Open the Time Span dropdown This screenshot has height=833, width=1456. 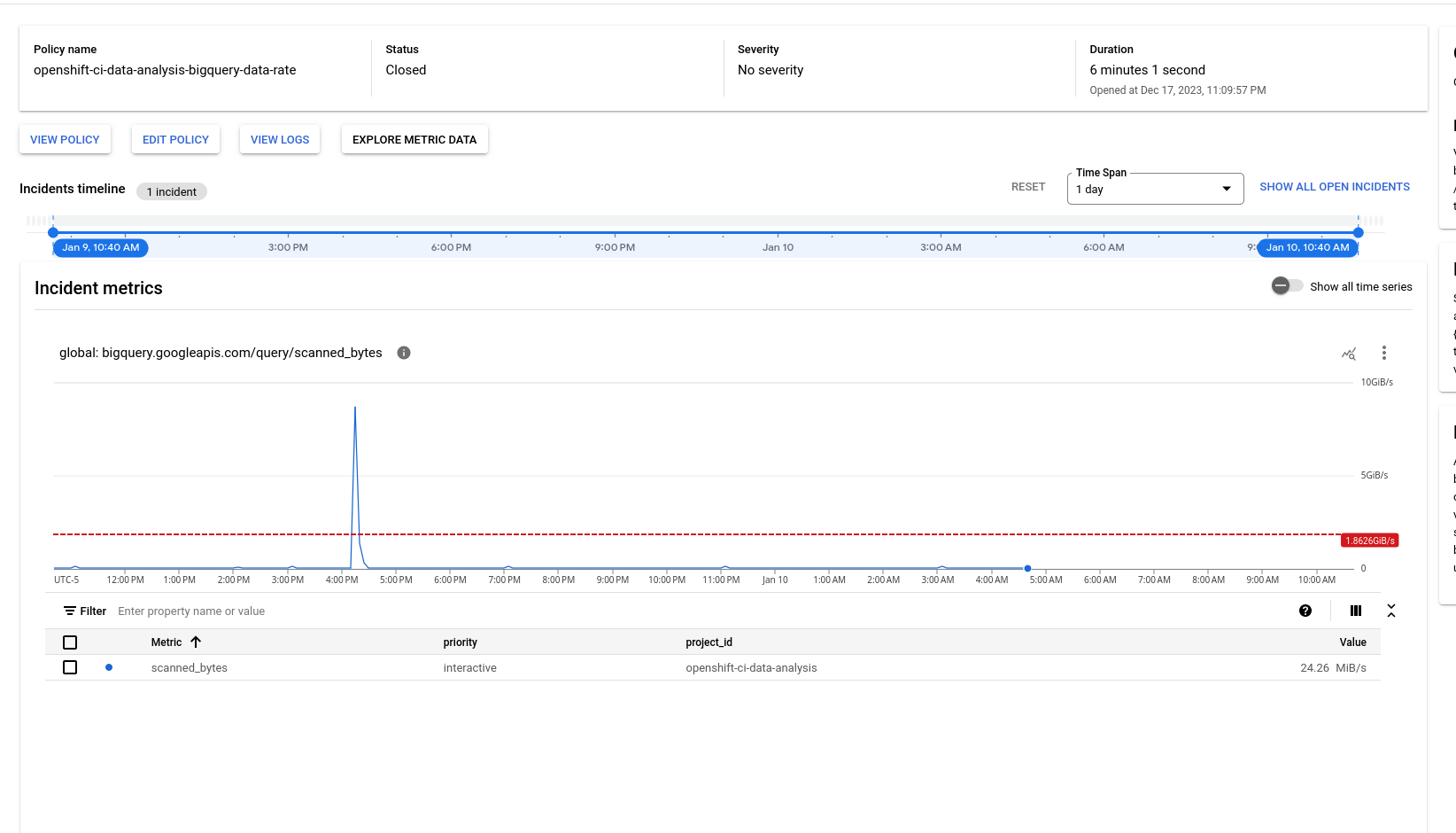(x=1155, y=189)
